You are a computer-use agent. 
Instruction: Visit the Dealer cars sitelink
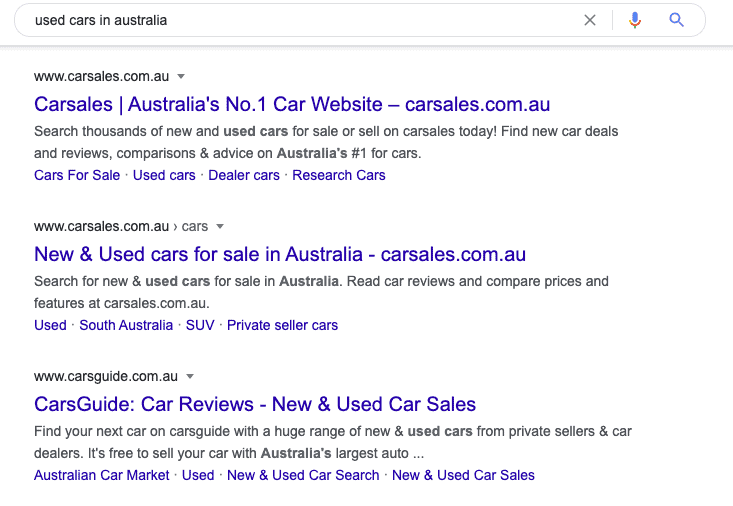[244, 175]
